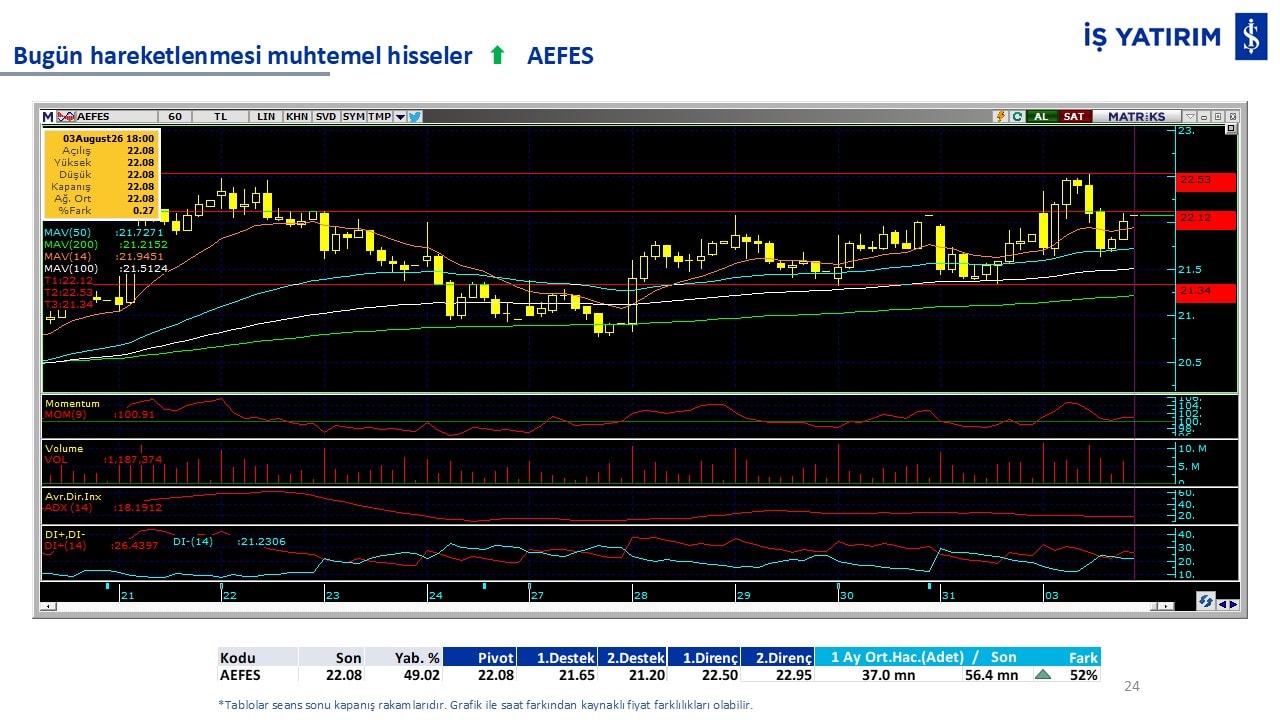Image resolution: width=1280 pixels, height=720 pixels.
Task: Refresh the chart with green circular icon
Action: tap(1017, 116)
